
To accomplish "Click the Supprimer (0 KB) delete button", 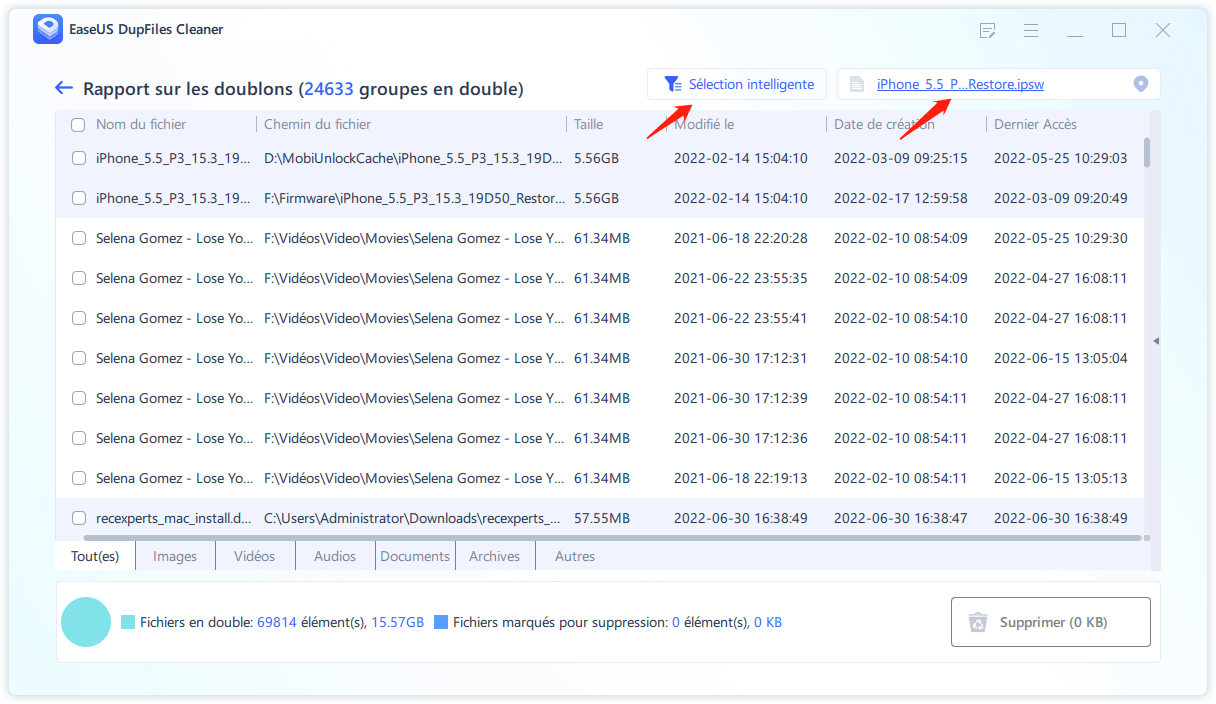I will [x=1050, y=622].
